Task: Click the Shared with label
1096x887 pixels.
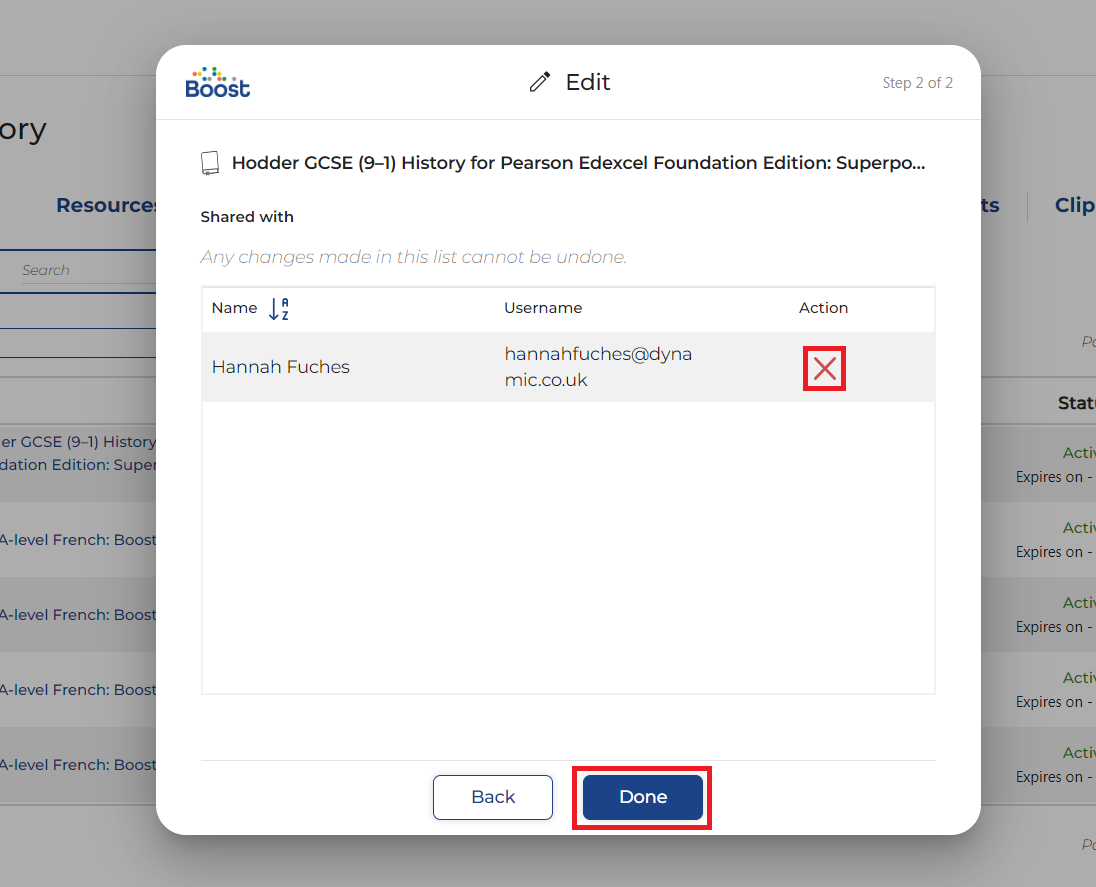Action: coord(247,217)
